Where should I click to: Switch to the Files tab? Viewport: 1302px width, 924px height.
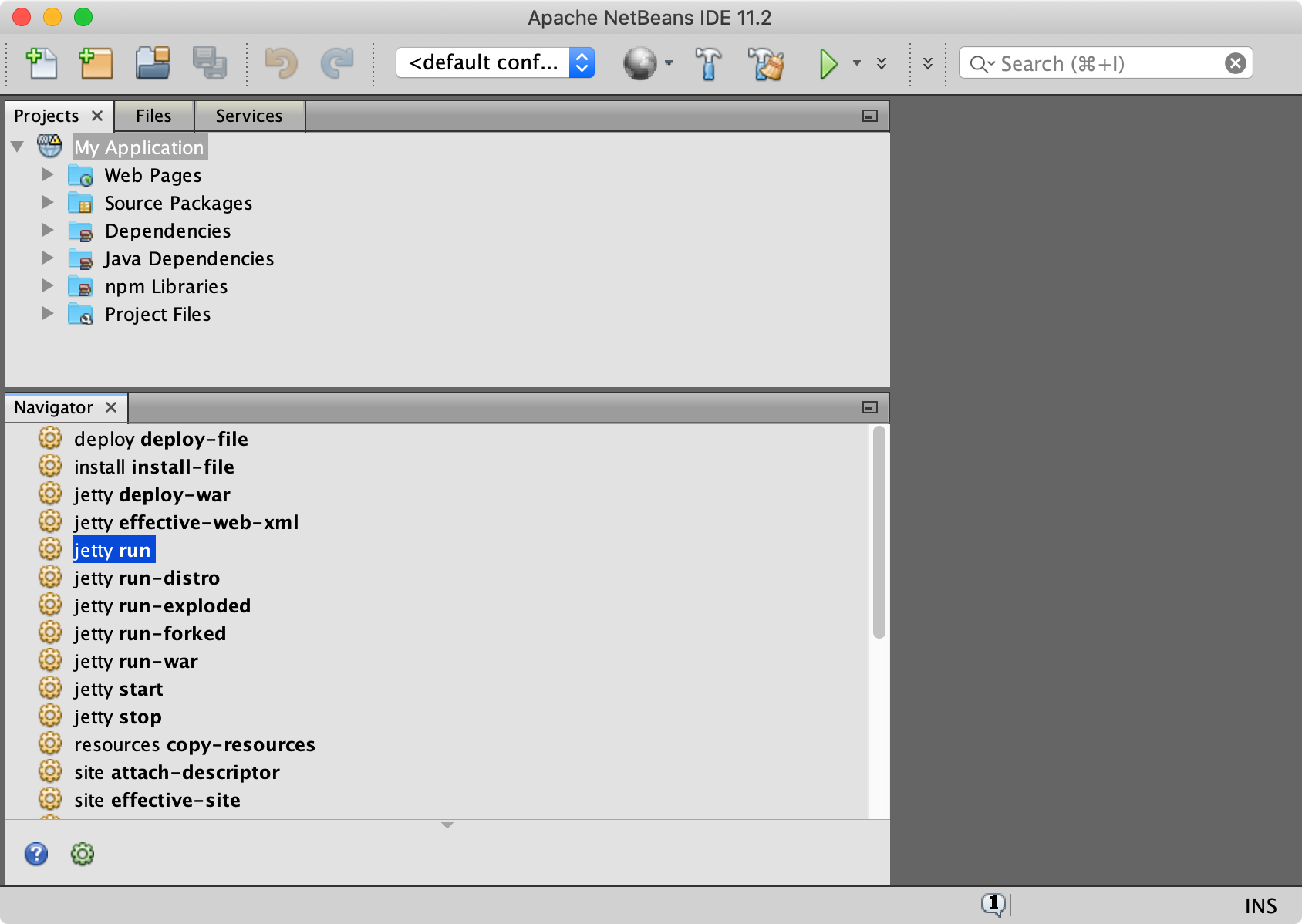[153, 116]
